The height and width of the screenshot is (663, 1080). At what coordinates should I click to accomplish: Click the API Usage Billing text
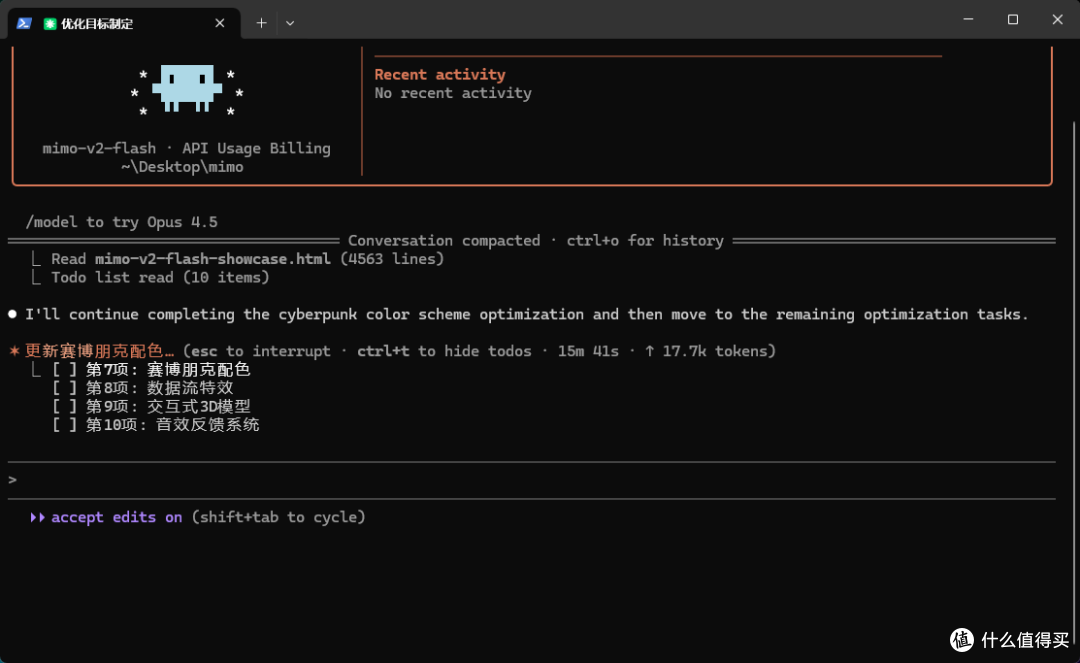point(256,148)
